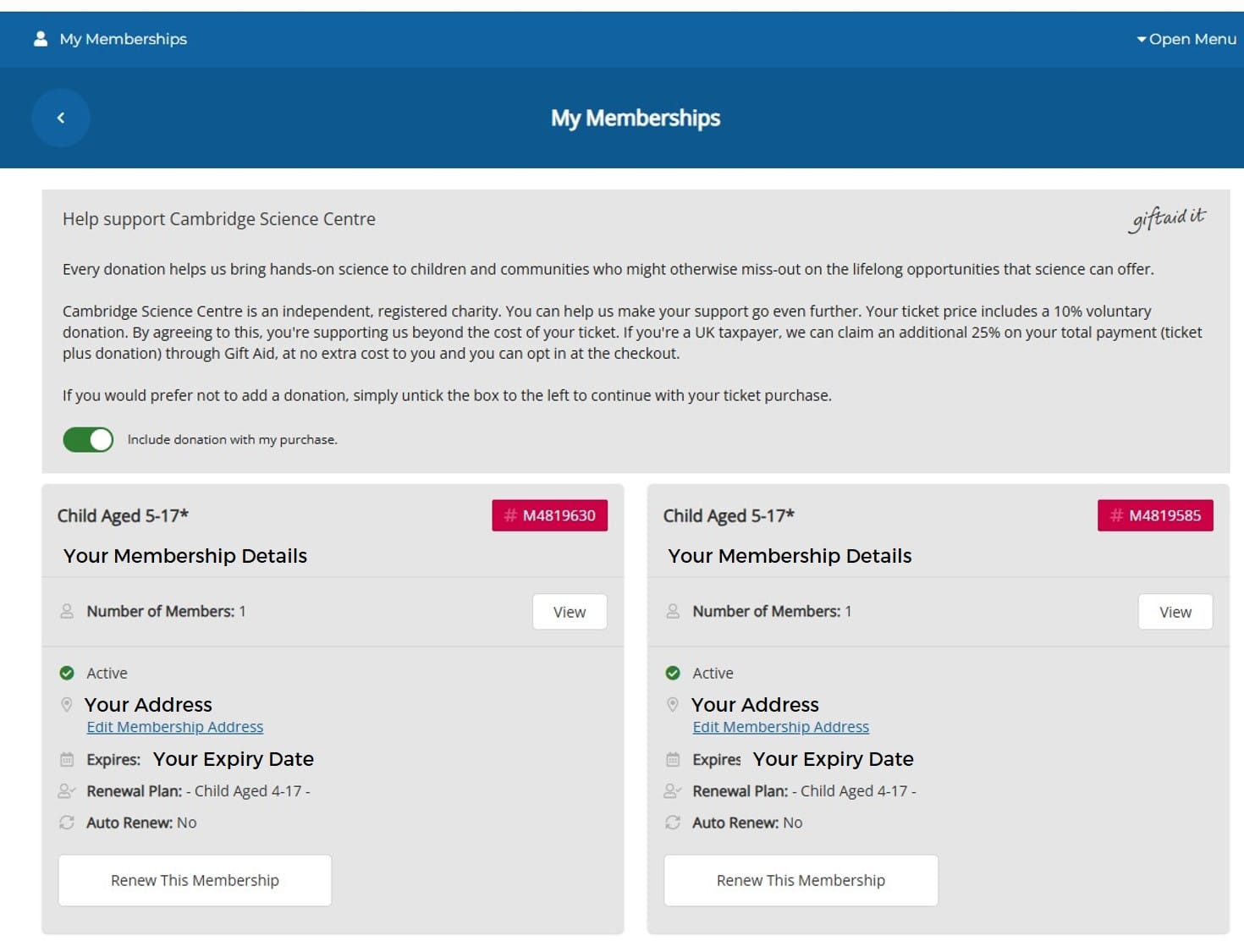
Task: Click location pin icon in left membership card
Action: pyautogui.click(x=67, y=705)
